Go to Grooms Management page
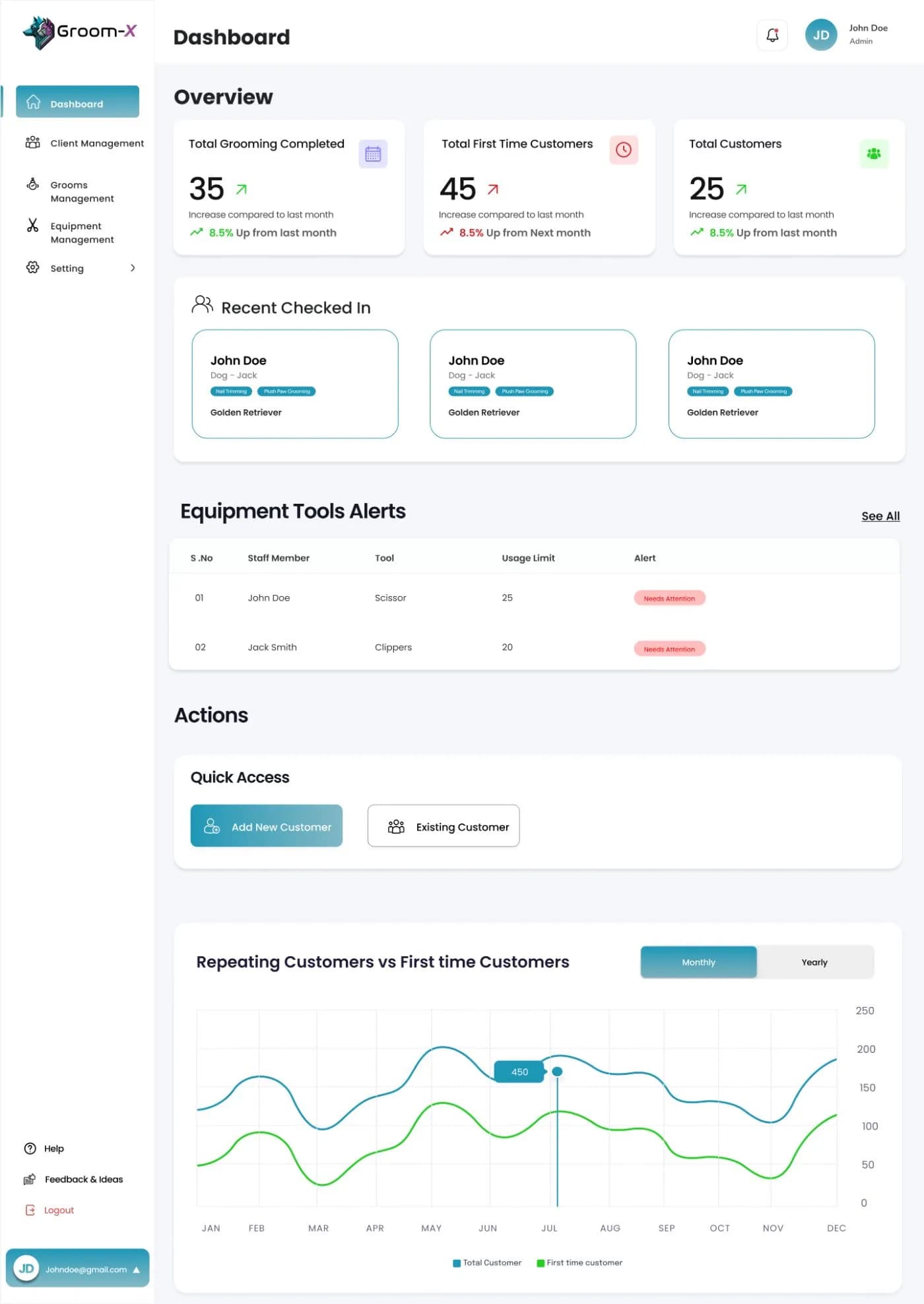The image size is (924, 1304). click(82, 191)
